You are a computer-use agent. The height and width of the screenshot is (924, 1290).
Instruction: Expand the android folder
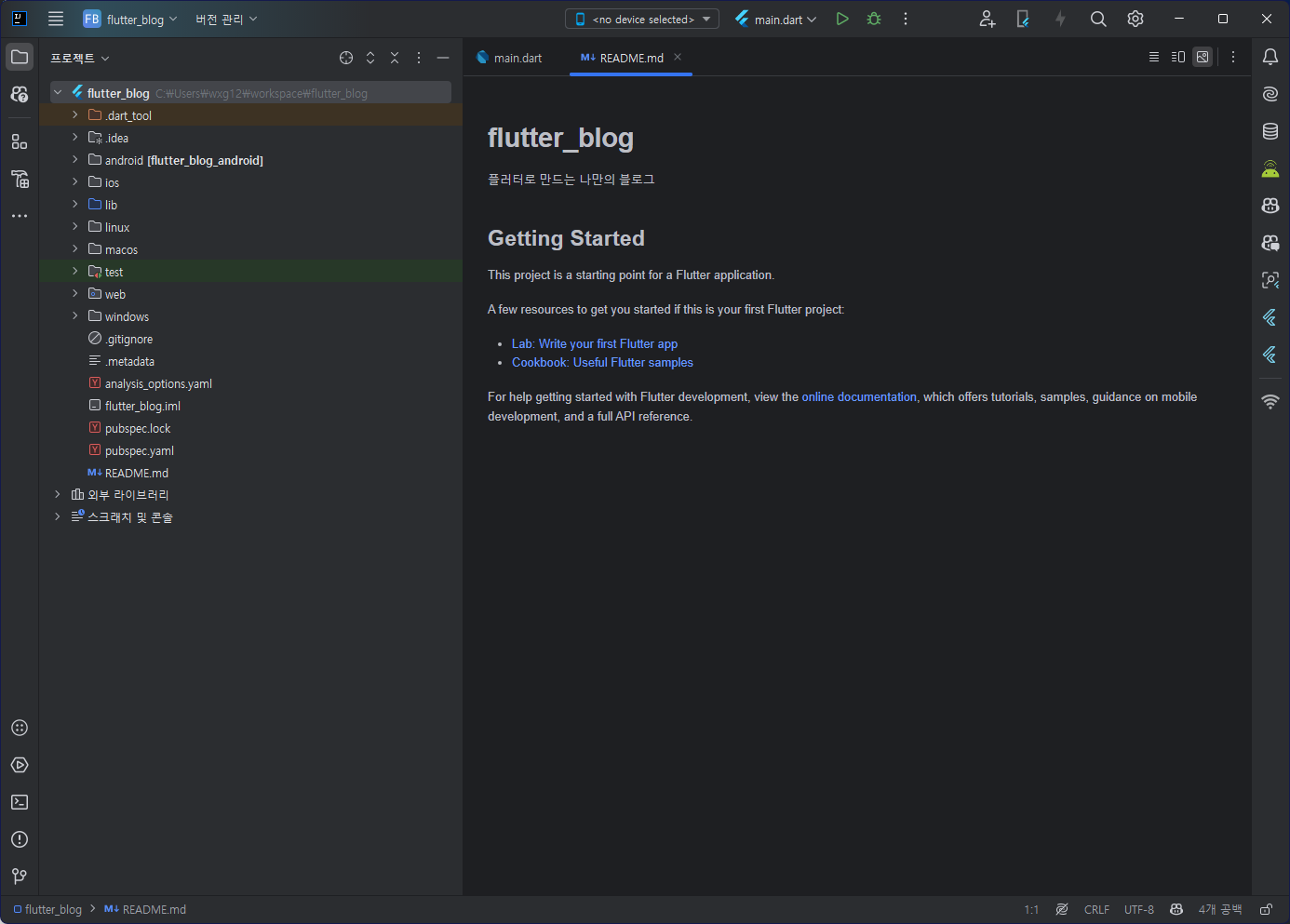point(75,160)
